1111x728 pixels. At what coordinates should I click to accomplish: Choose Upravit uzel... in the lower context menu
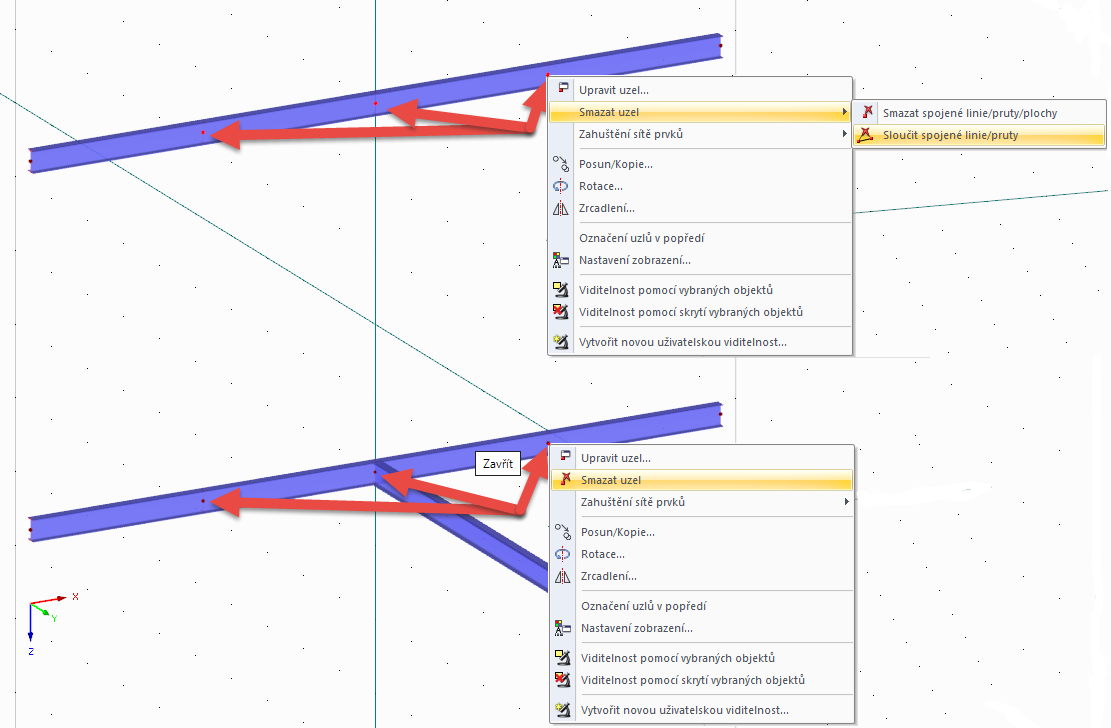coord(701,458)
